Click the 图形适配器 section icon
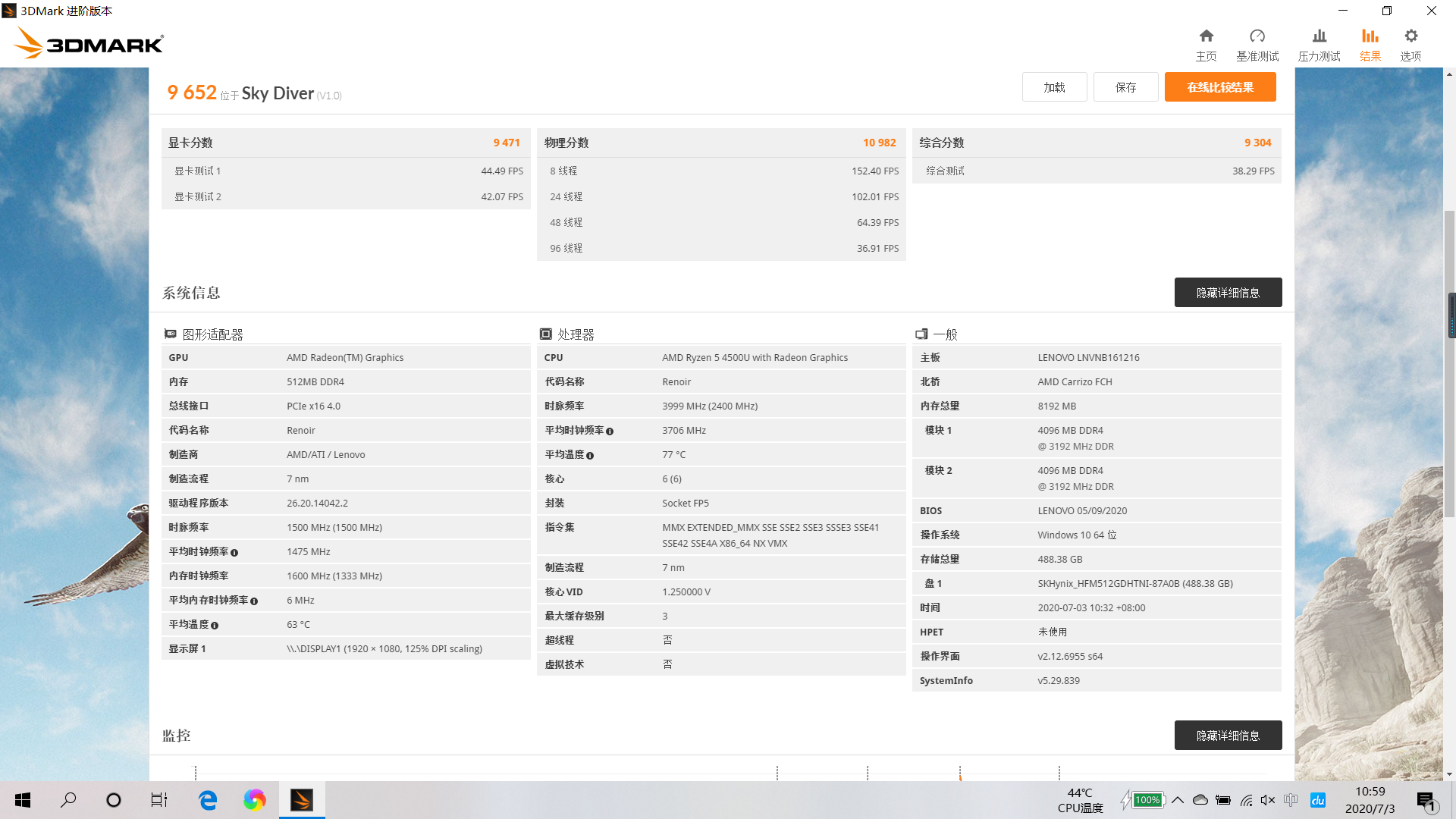 [171, 334]
